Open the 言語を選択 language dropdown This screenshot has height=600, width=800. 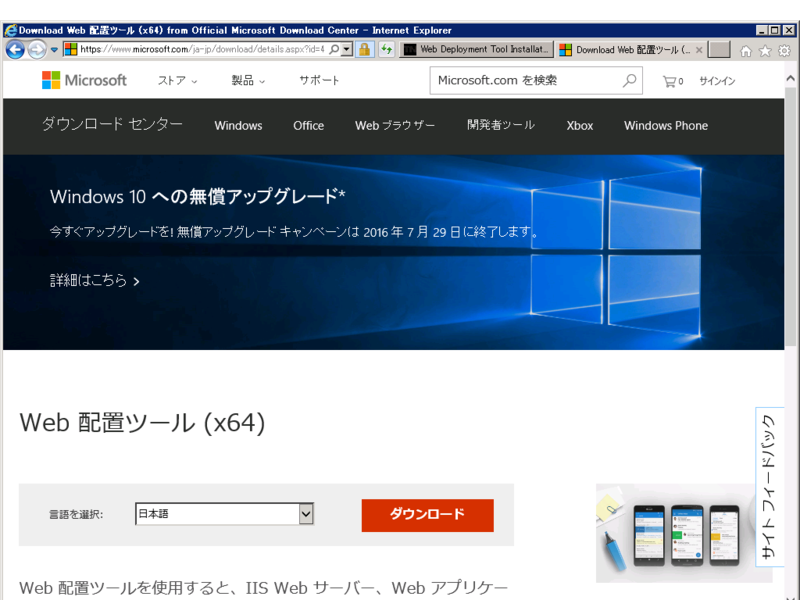(x=224, y=514)
